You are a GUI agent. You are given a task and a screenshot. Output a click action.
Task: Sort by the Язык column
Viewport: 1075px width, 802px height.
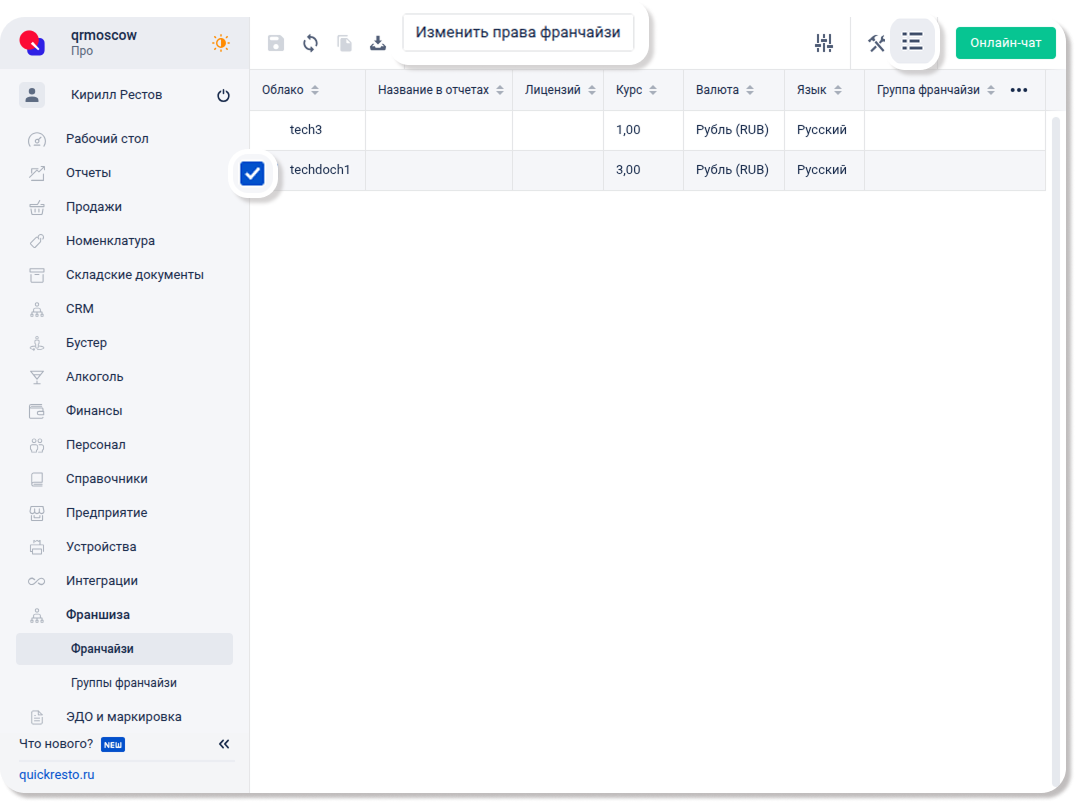(838, 90)
